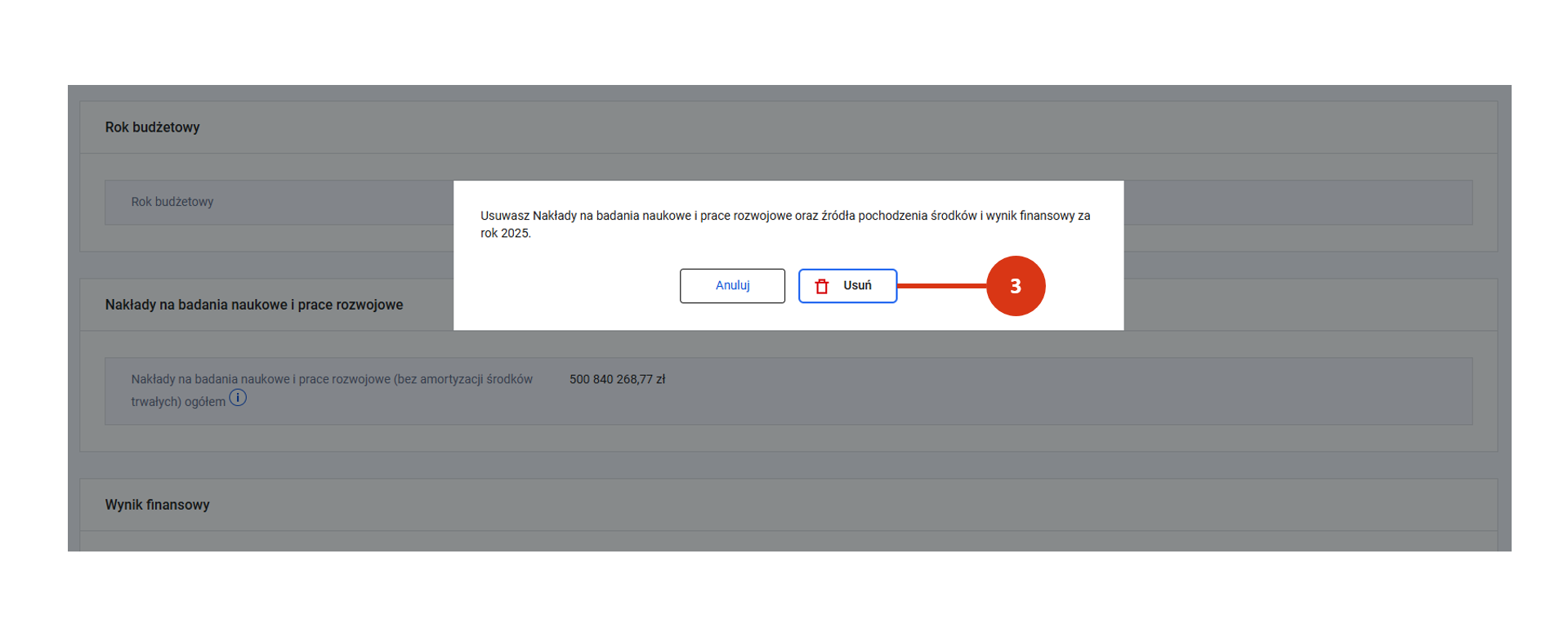Image resolution: width=1568 pixels, height=643 pixels.
Task: Click the Usuń text label
Action: click(857, 286)
